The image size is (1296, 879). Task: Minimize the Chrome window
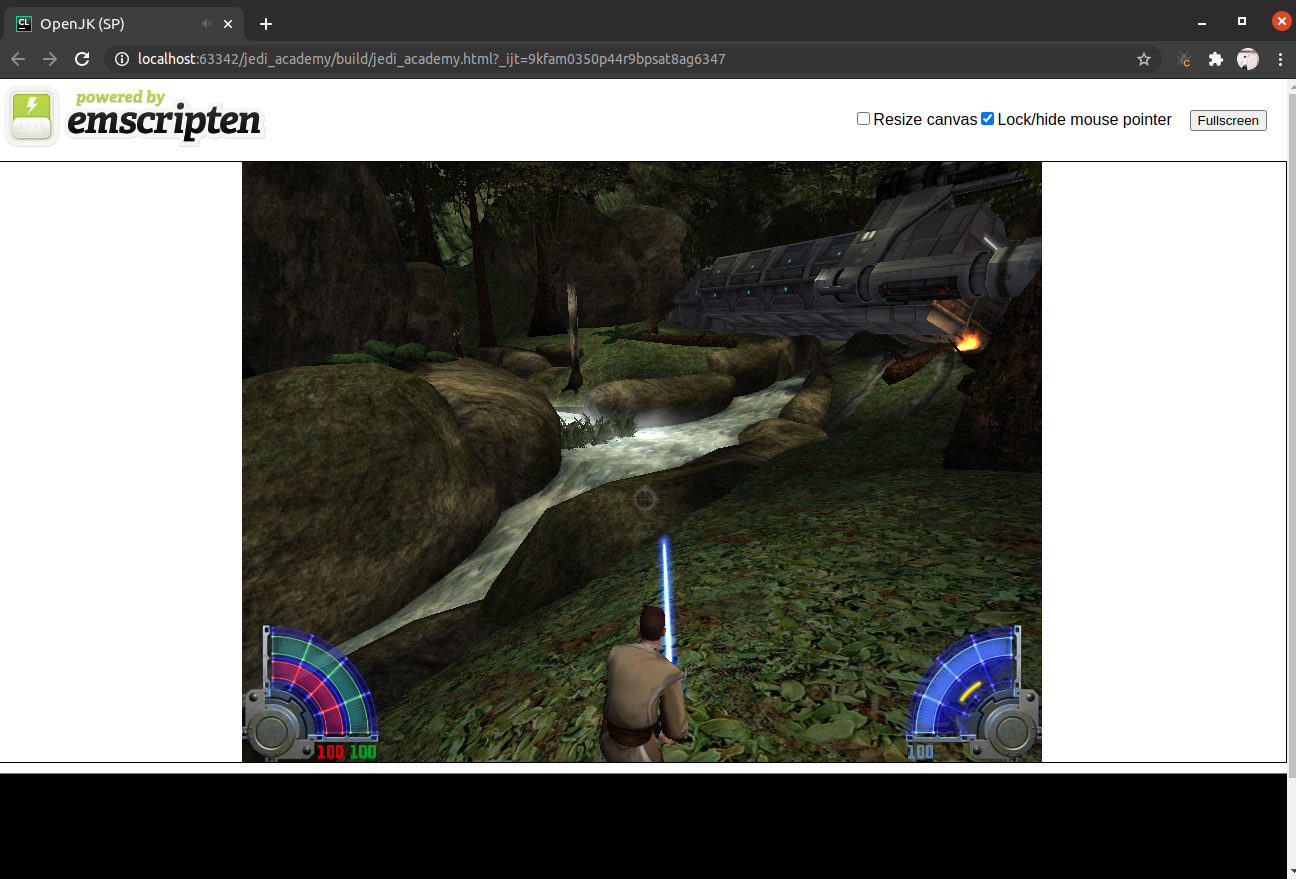1201,22
